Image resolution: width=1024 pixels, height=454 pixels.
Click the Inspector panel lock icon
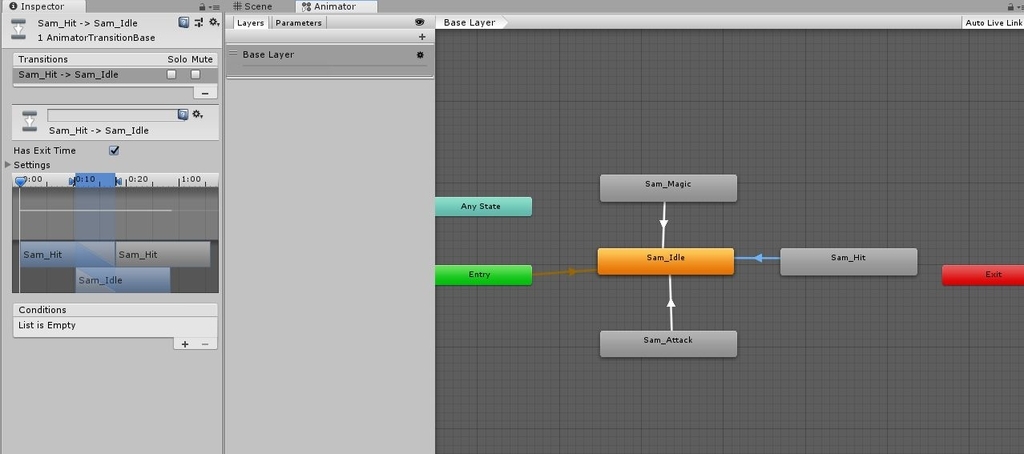tap(203, 7)
